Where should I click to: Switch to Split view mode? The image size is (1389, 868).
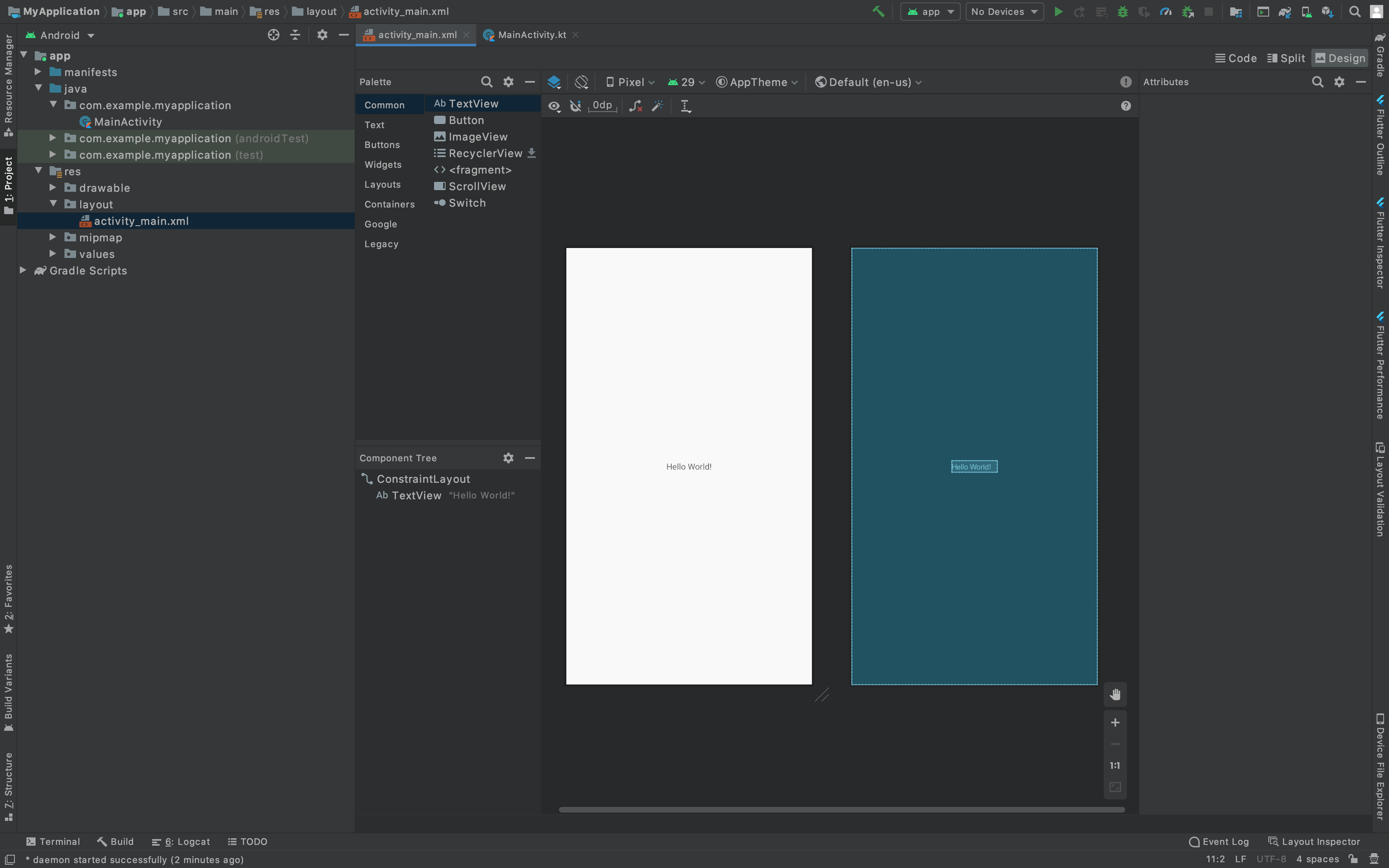click(x=1286, y=58)
